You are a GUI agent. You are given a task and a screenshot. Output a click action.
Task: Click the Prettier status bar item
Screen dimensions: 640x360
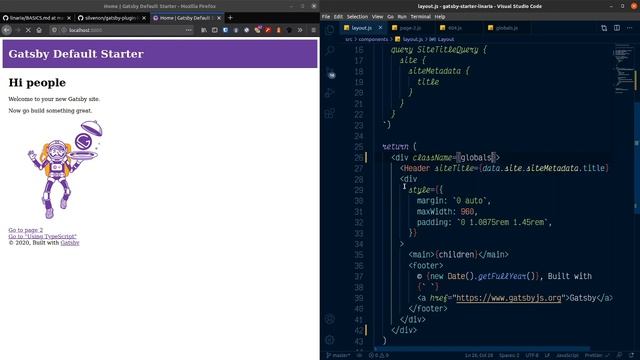(x=597, y=356)
